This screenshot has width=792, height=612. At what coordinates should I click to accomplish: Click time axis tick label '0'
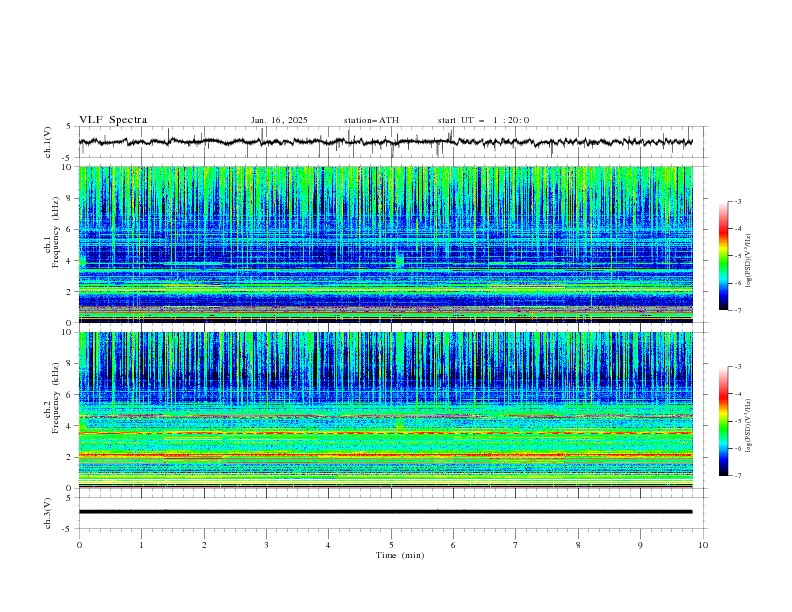[x=79, y=545]
